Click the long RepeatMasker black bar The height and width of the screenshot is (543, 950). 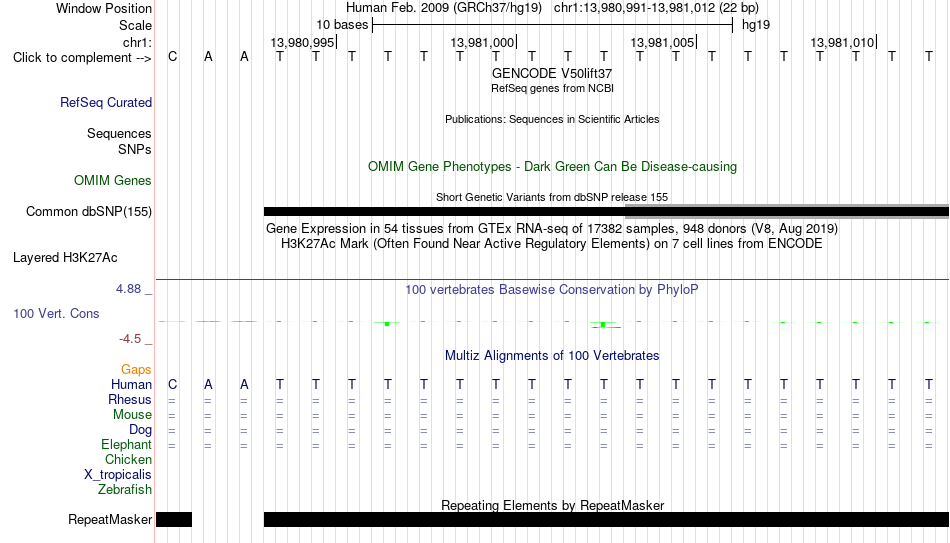[606, 519]
